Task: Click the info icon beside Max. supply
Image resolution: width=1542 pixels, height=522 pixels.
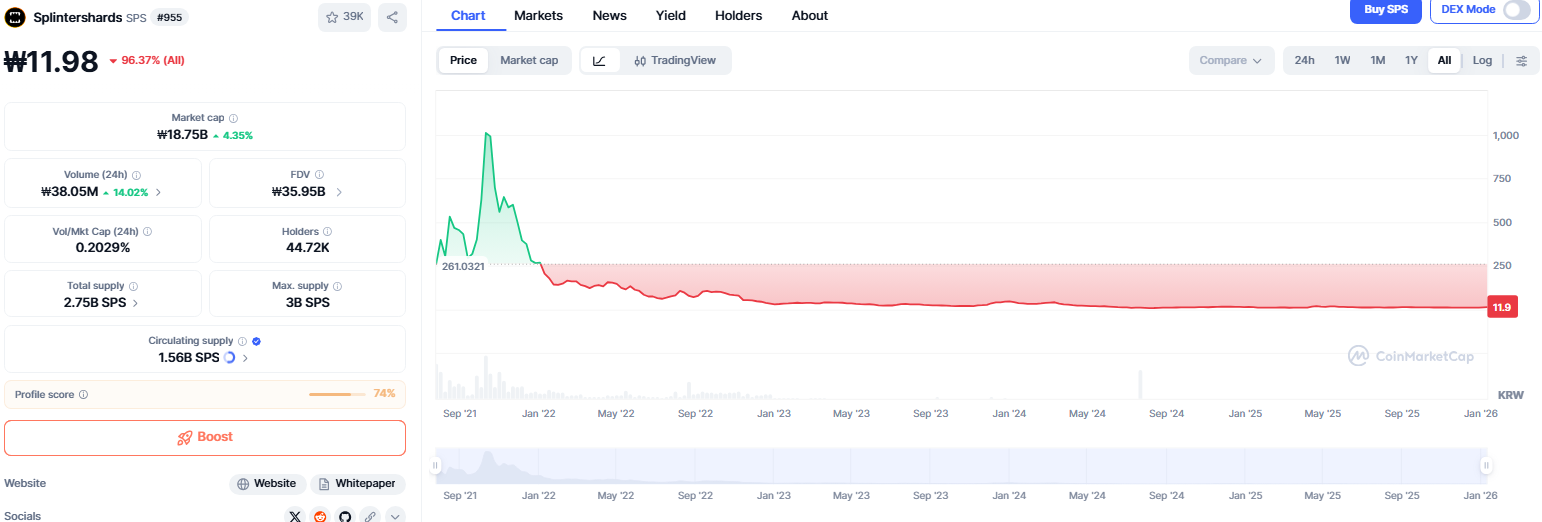Action: (338, 286)
